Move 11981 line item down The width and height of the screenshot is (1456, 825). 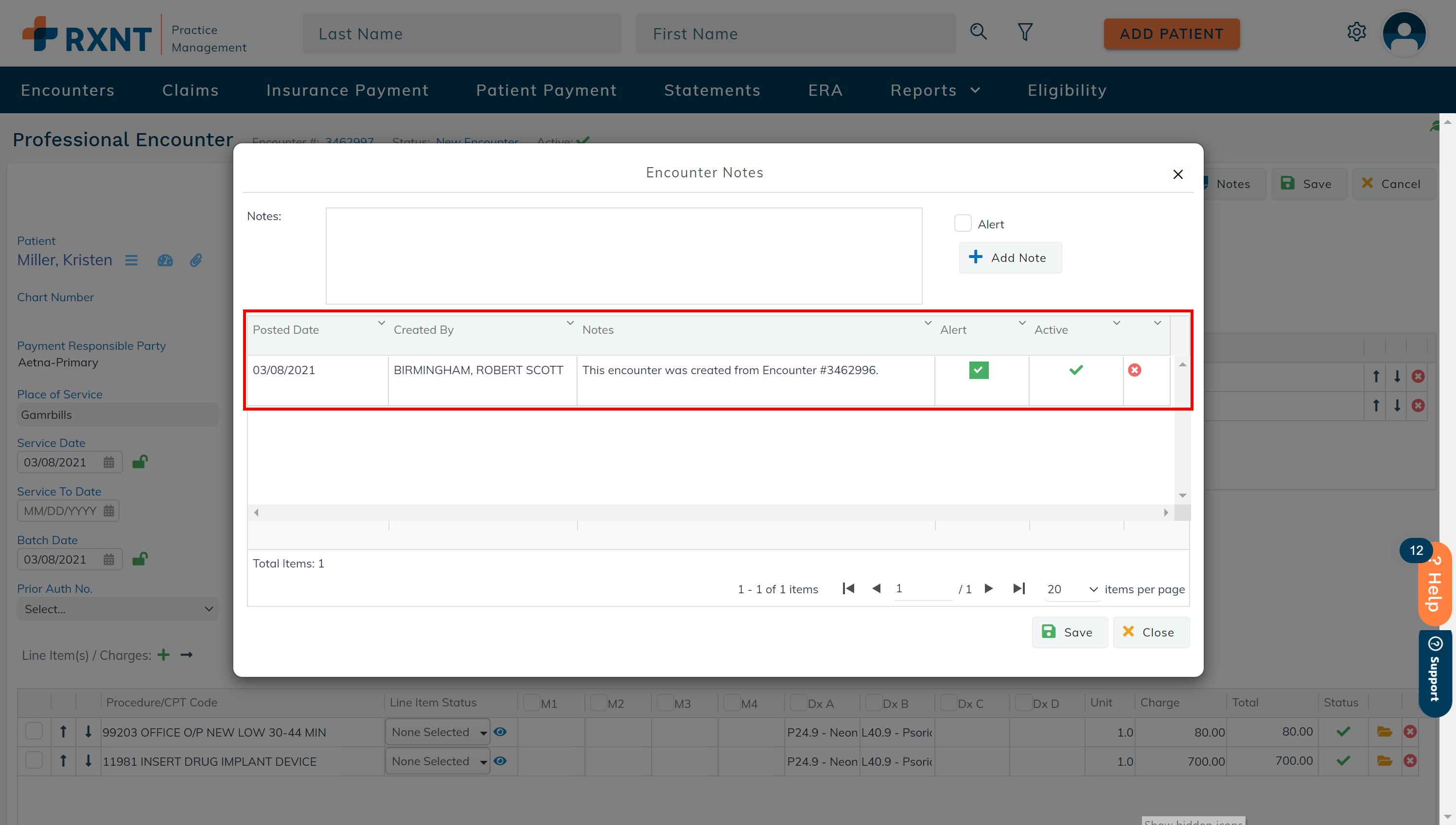(x=88, y=761)
